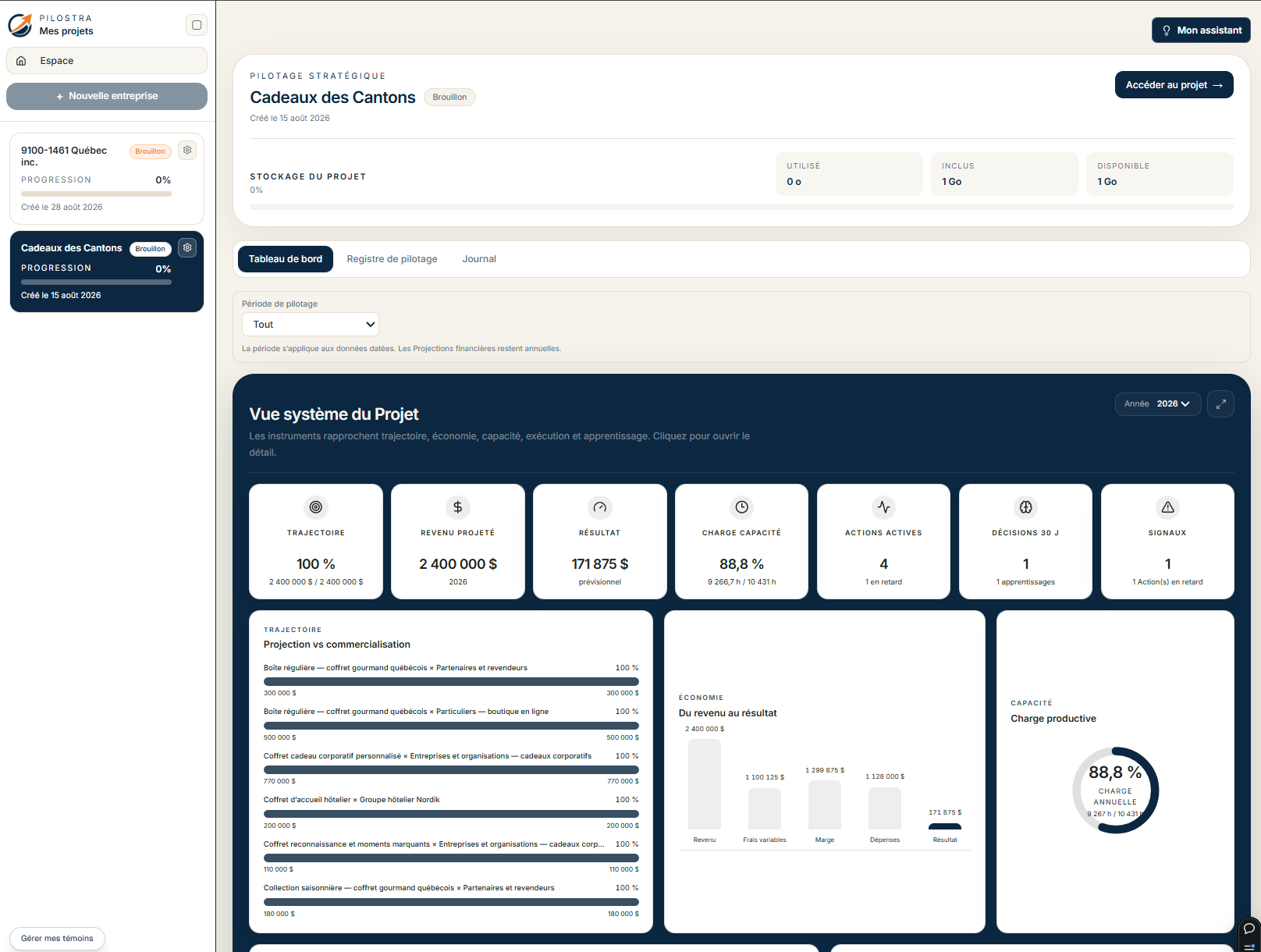Click Boîte régulière Particuliers boutique en ligne row
This screenshot has width=1261, height=952.
tap(451, 724)
